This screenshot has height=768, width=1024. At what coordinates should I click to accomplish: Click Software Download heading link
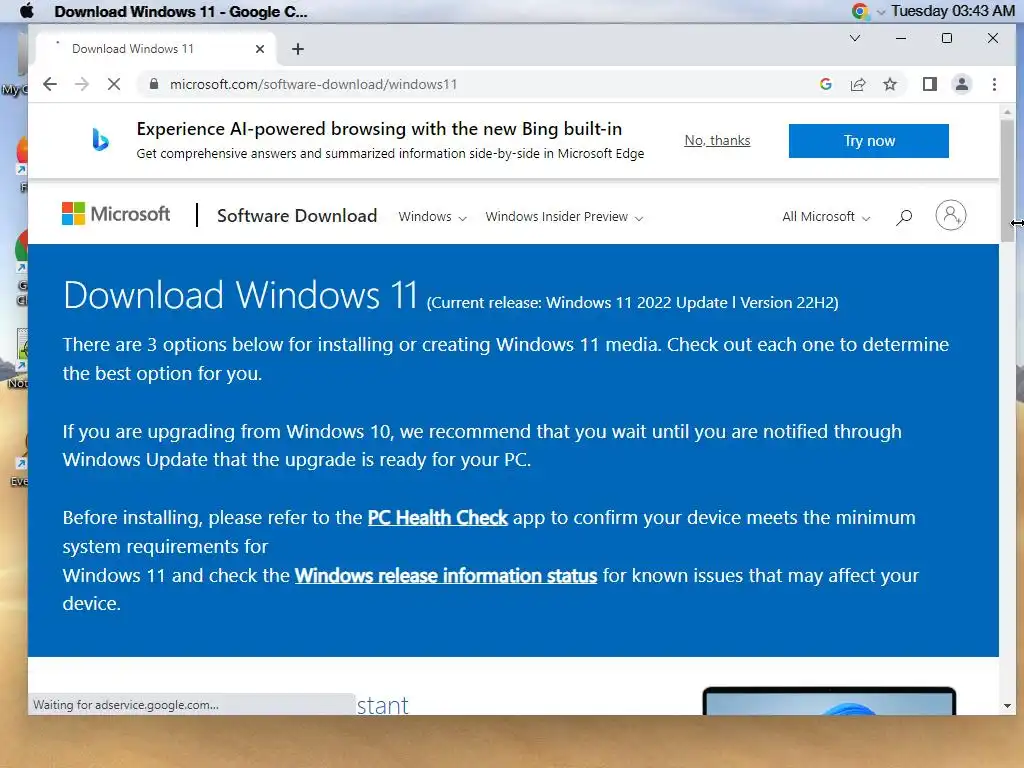tap(297, 216)
